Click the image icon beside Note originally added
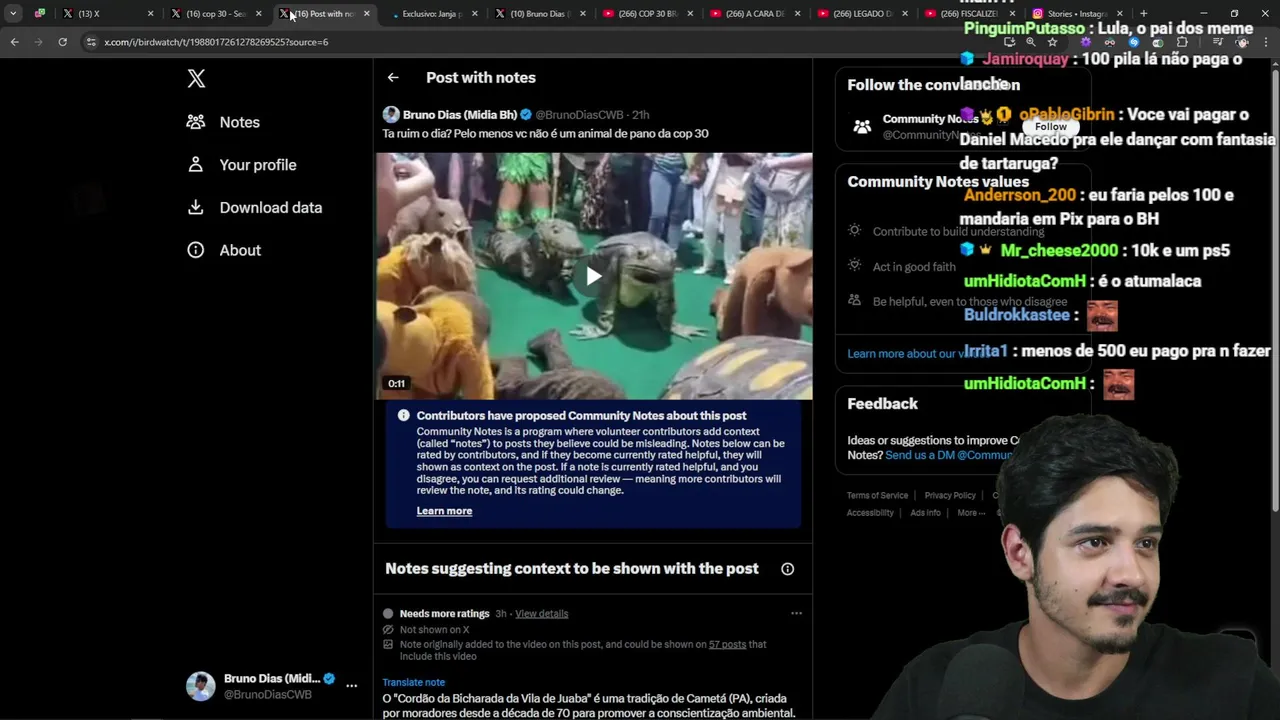The width and height of the screenshot is (1280, 720). click(388, 645)
